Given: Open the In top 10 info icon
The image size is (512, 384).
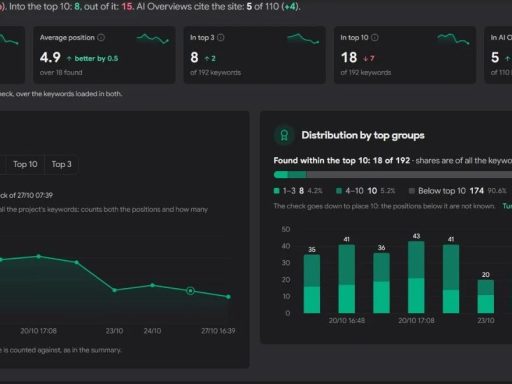Looking at the screenshot, I should tap(375, 38).
